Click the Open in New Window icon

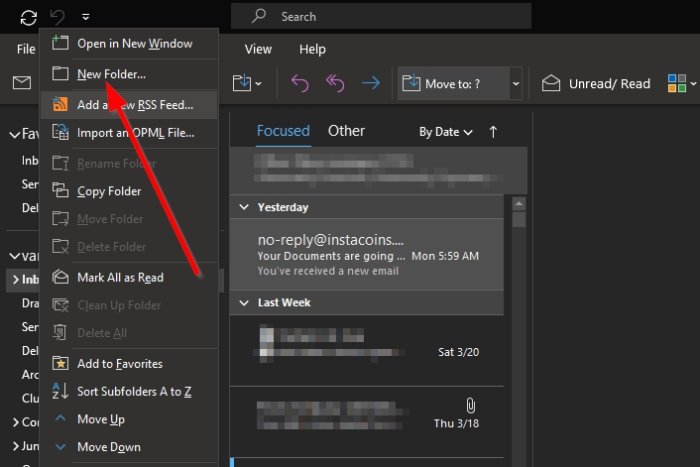tap(60, 43)
